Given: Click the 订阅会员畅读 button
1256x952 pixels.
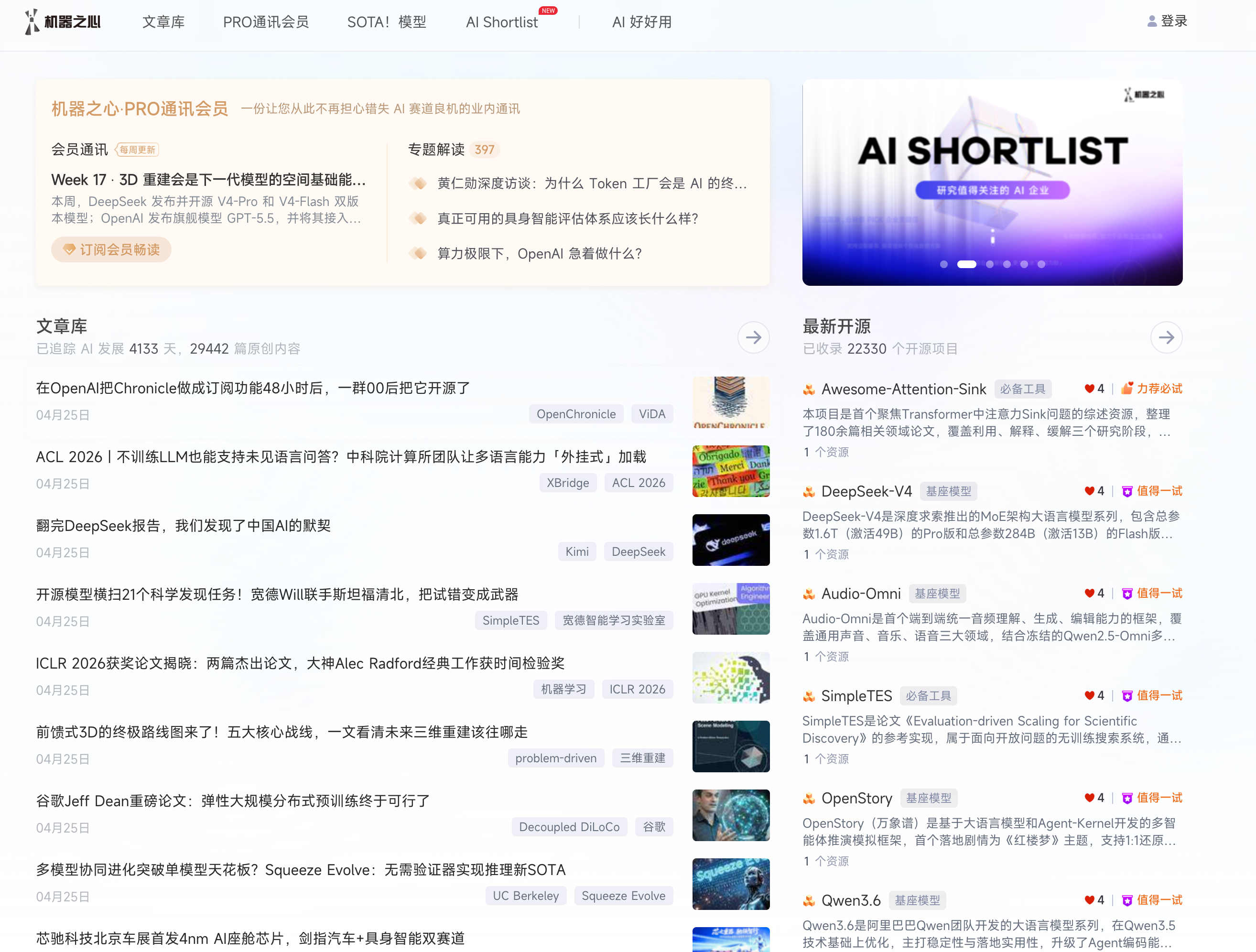Looking at the screenshot, I should 111,249.
